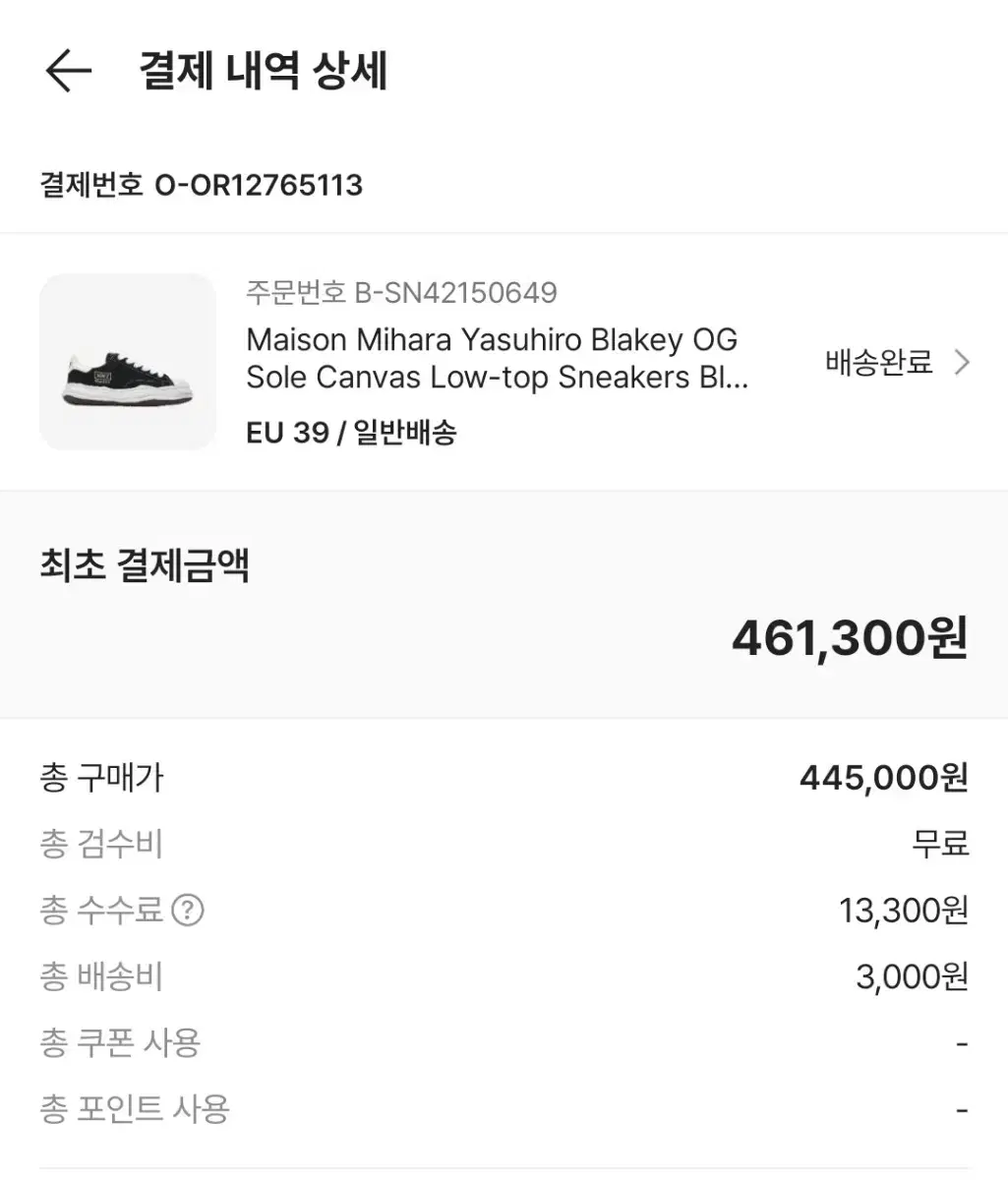Tap the 총 검수비 label

pos(101,844)
